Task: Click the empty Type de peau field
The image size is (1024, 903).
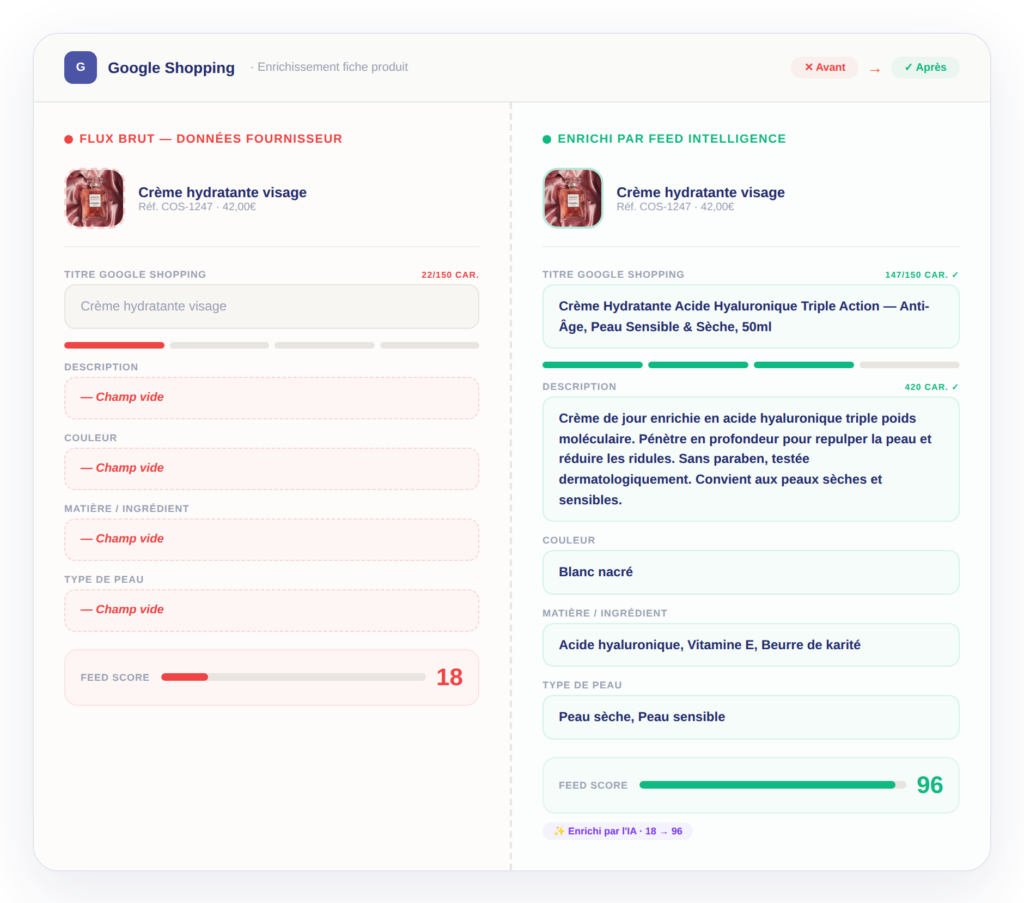Action: (x=271, y=610)
